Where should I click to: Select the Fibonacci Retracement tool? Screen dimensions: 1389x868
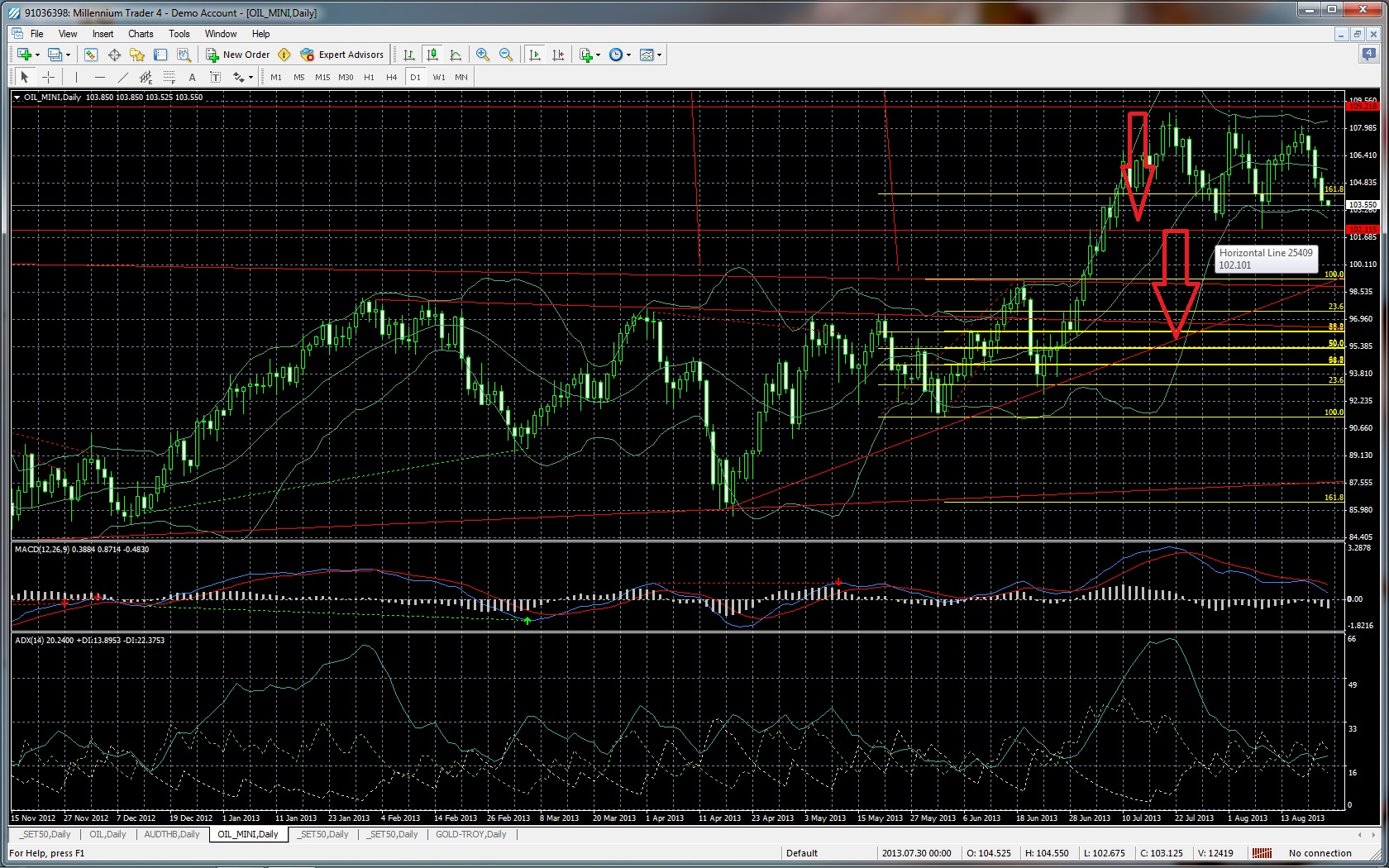click(x=169, y=77)
